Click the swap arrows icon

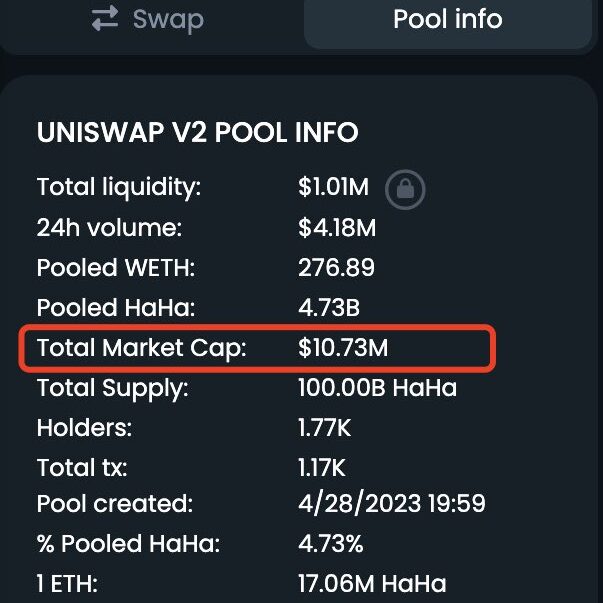coord(105,18)
